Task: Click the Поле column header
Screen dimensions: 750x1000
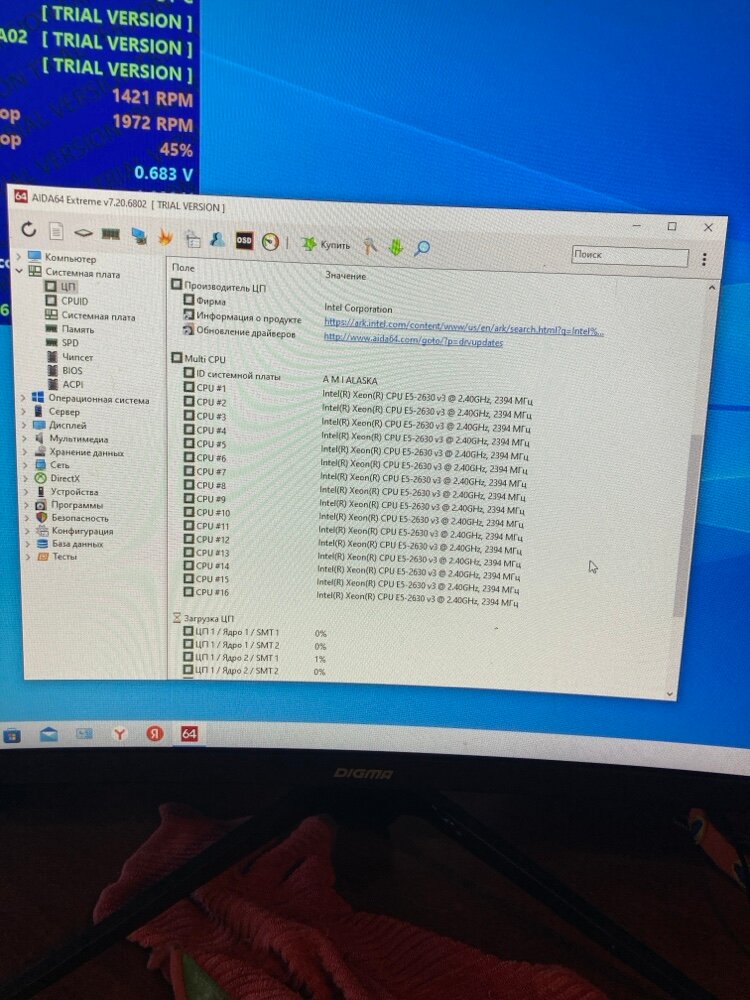Action: (x=183, y=268)
